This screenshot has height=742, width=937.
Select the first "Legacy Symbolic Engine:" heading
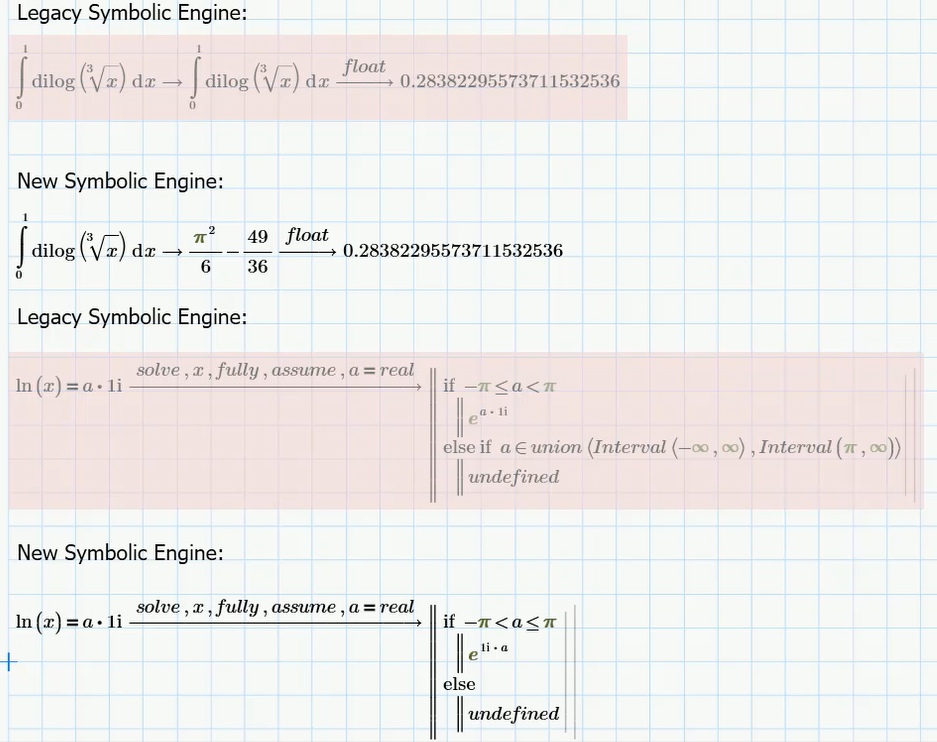click(x=132, y=13)
